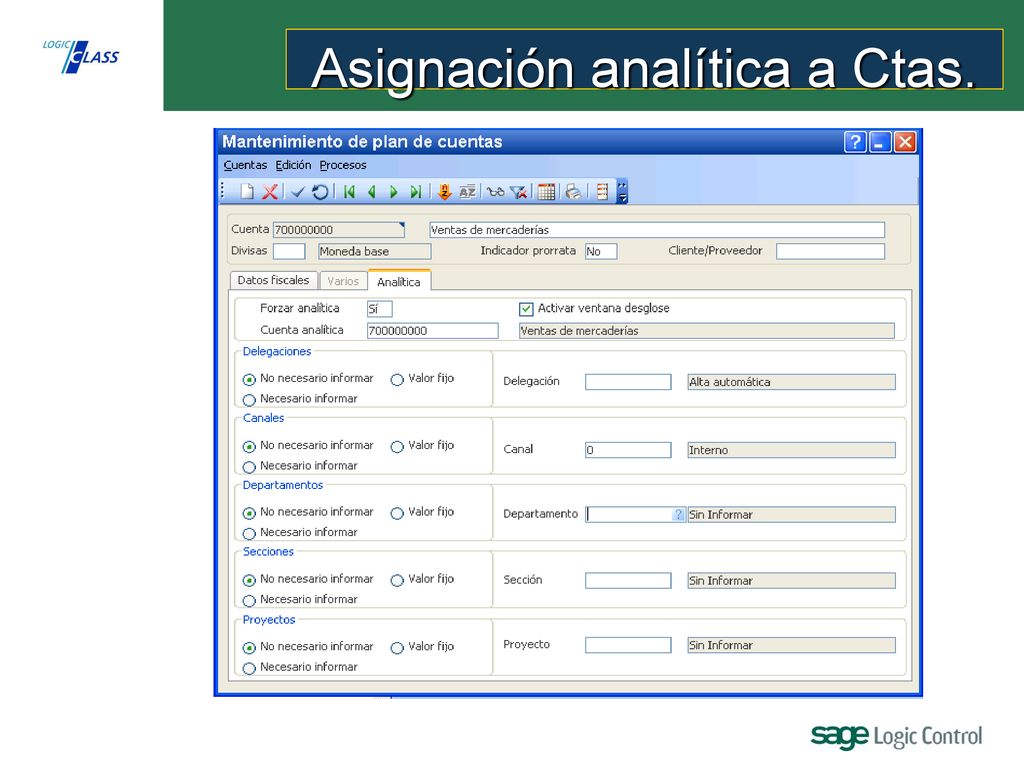Click the Cuenta analítica input field
The image size is (1024, 768).
[432, 330]
